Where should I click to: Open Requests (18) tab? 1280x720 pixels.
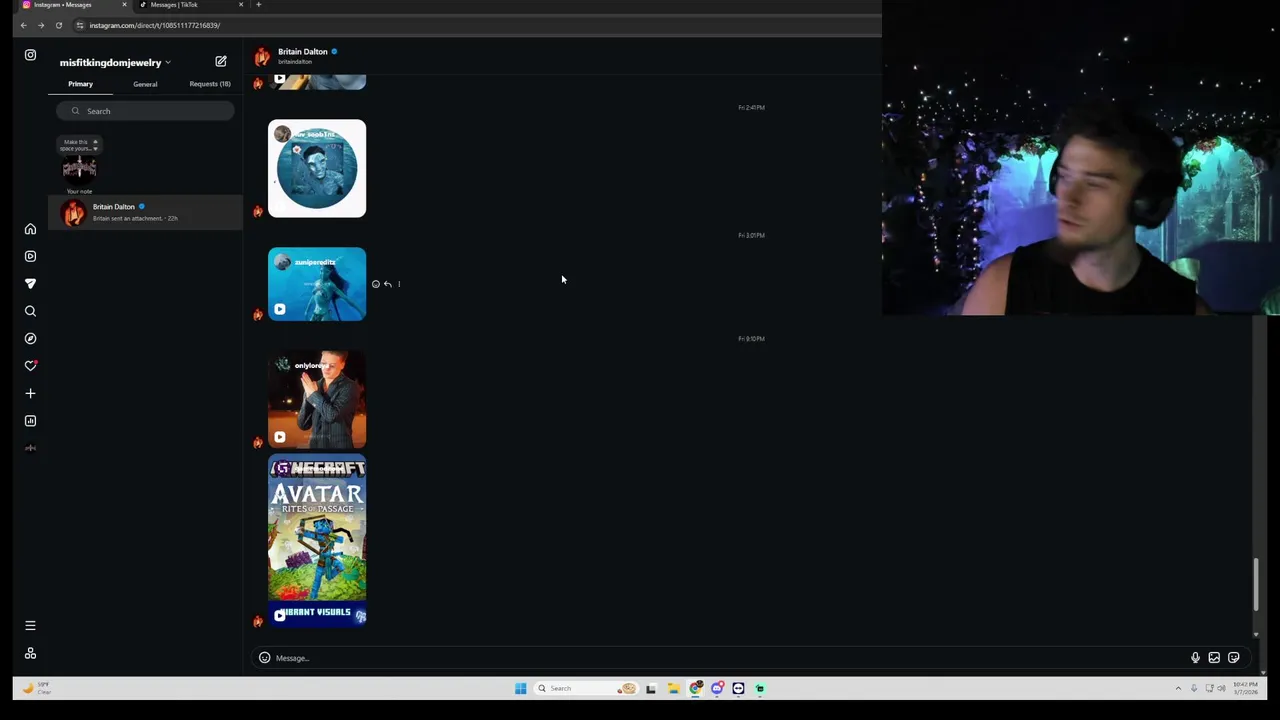pos(210,84)
